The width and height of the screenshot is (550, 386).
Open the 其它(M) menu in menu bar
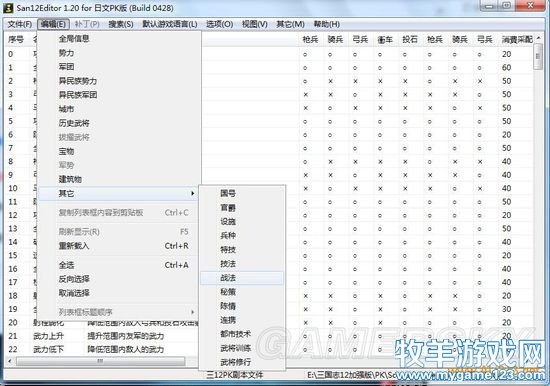[290, 24]
